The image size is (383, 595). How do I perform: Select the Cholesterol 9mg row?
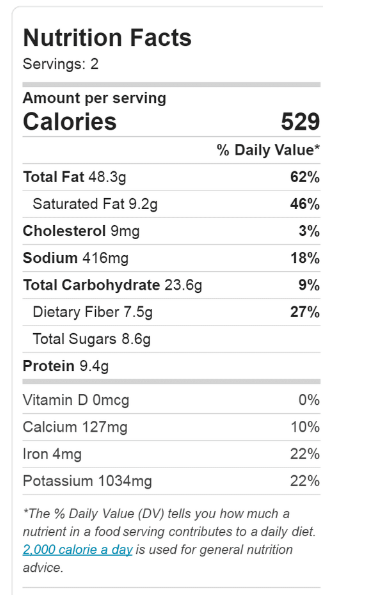coord(172,231)
